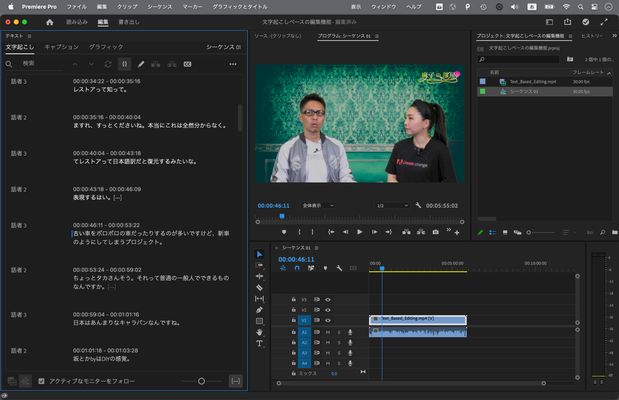Click the pencil edit icon in transcript toolbar
Image resolution: width=619 pixels, height=400 pixels.
[x=141, y=63]
